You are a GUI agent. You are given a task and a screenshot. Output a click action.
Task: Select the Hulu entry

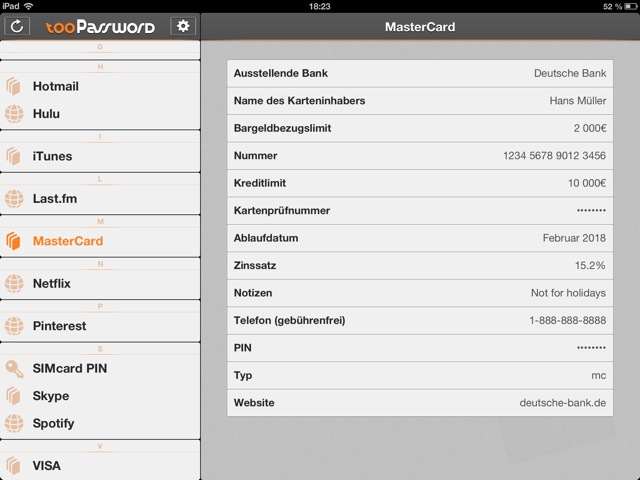click(x=100, y=113)
